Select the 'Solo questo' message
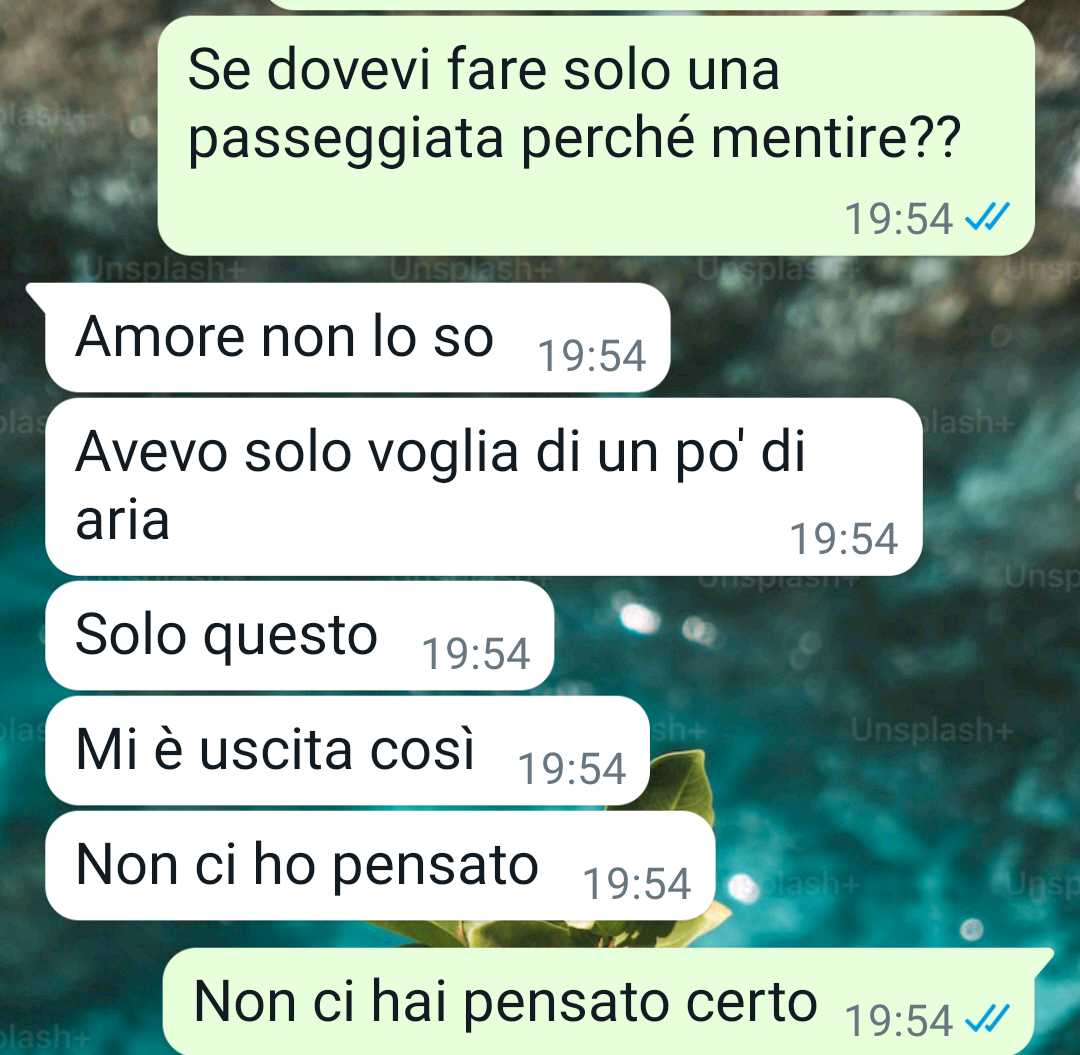The height and width of the screenshot is (1055, 1080). pos(300,636)
